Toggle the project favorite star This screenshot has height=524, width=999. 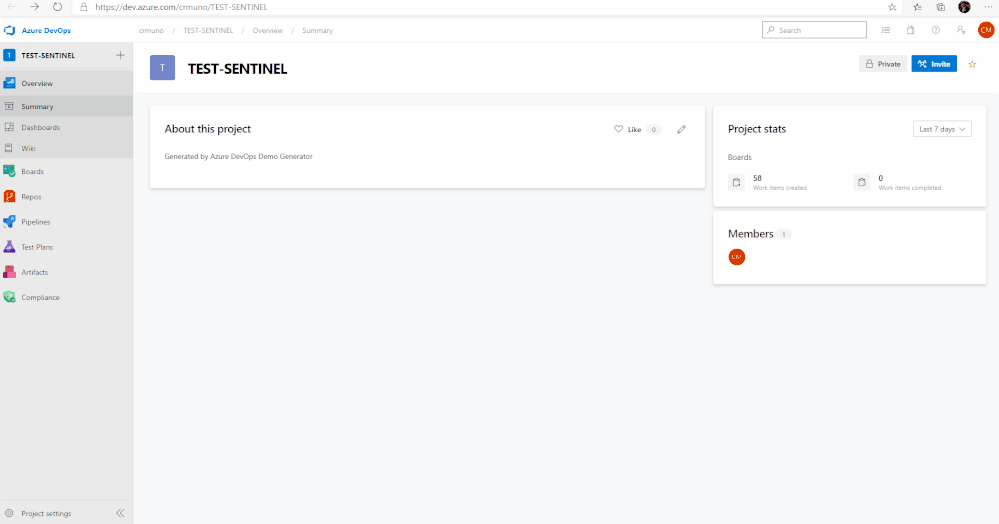(972, 64)
